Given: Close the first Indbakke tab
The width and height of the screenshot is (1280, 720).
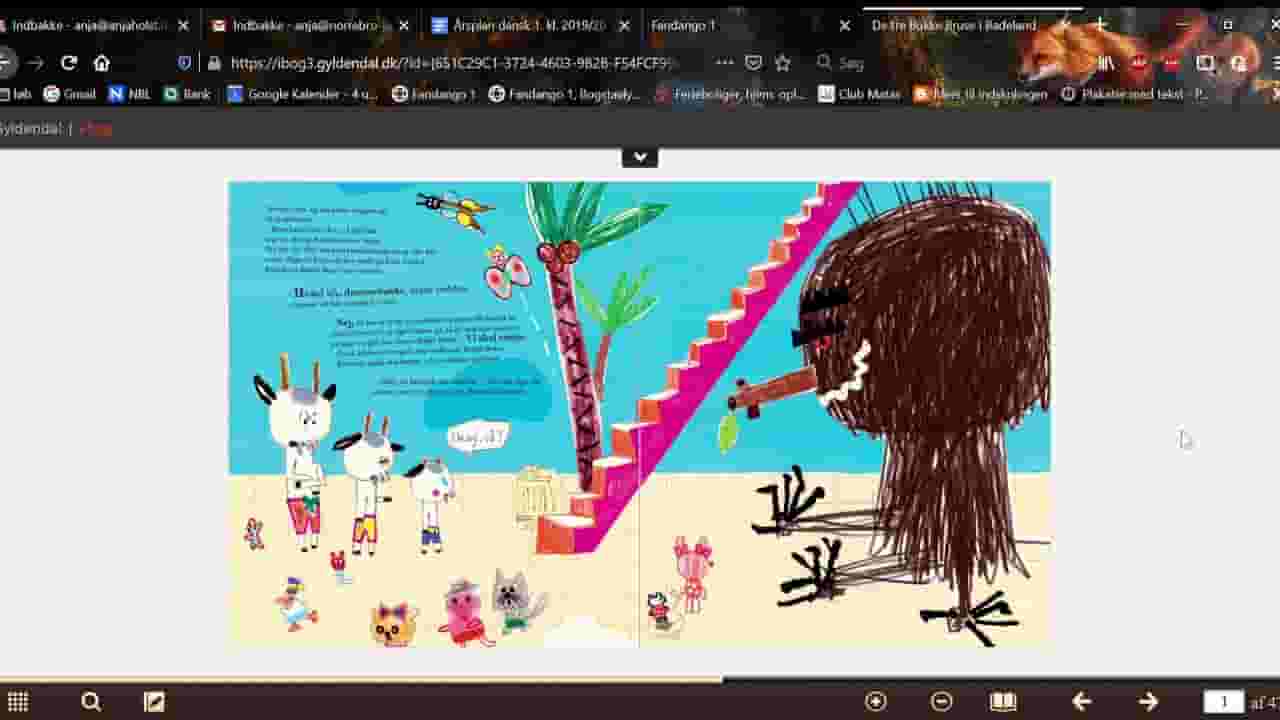Looking at the screenshot, I should (183, 26).
